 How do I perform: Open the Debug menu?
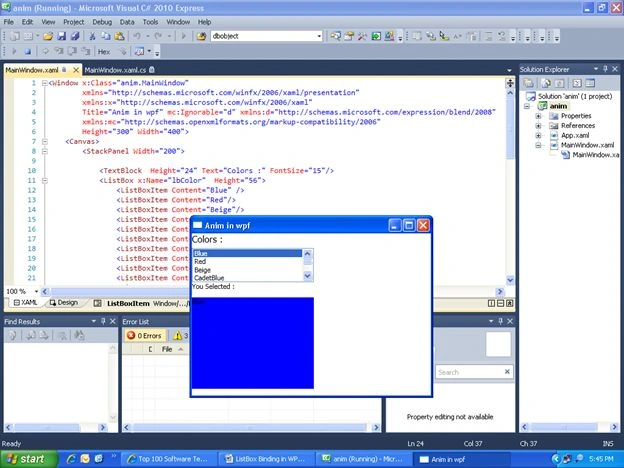pos(102,22)
